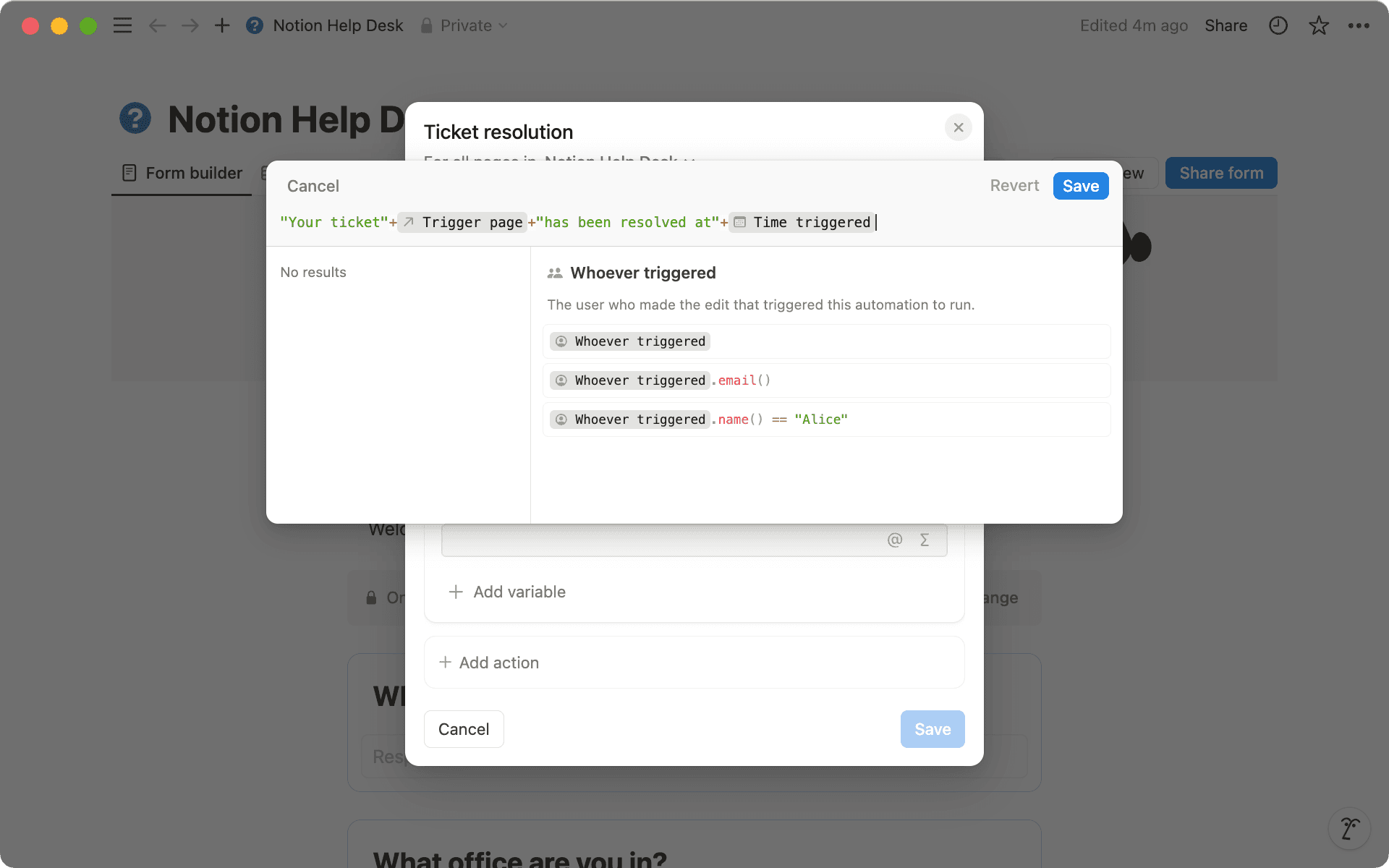
Task: Click the Notion Help Desk question mark icon
Action: pos(255,25)
